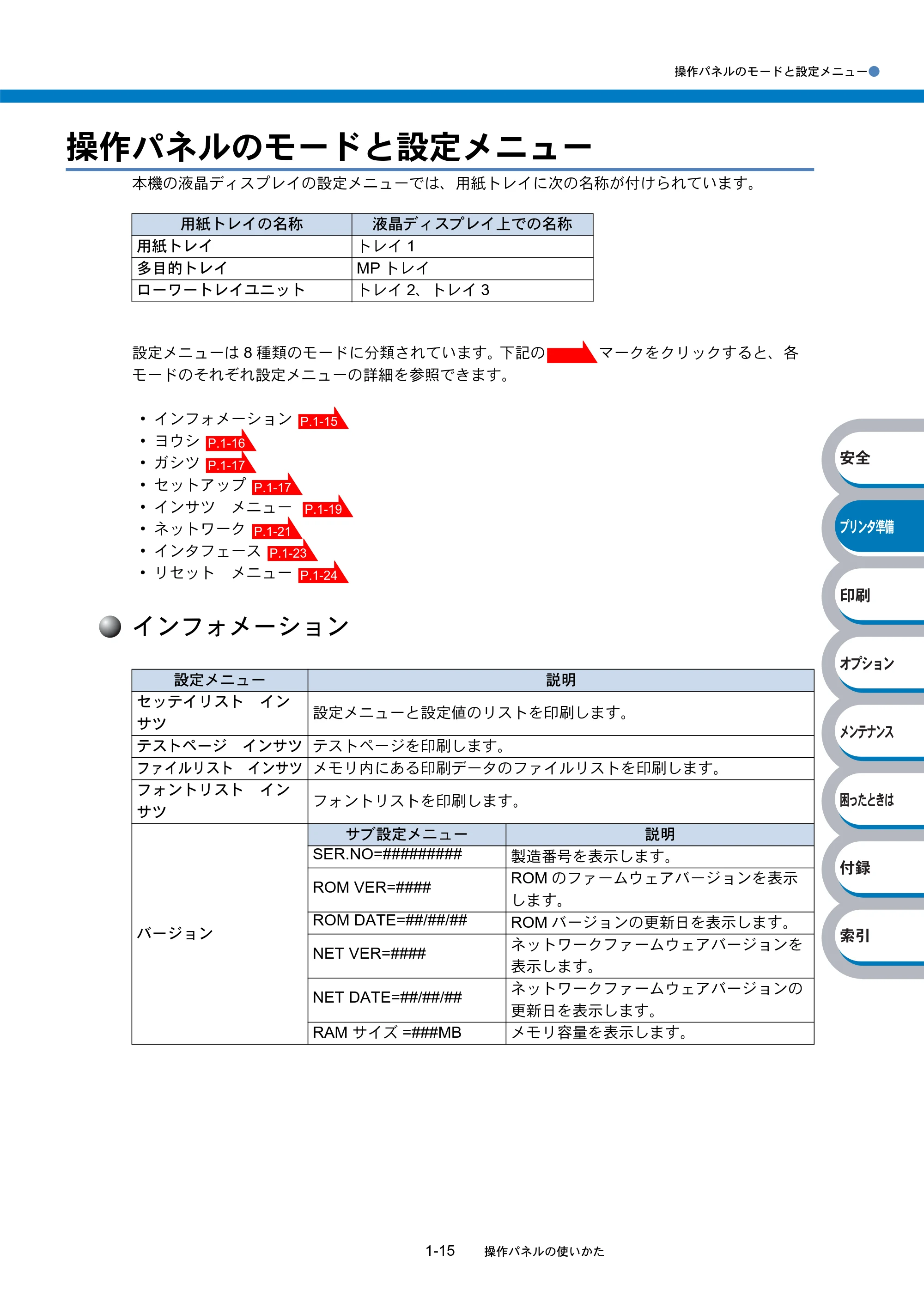Click the 'サブ設定メニュー' header cell
Image resolution: width=924 pixels, height=1308 pixels.
coord(407,834)
